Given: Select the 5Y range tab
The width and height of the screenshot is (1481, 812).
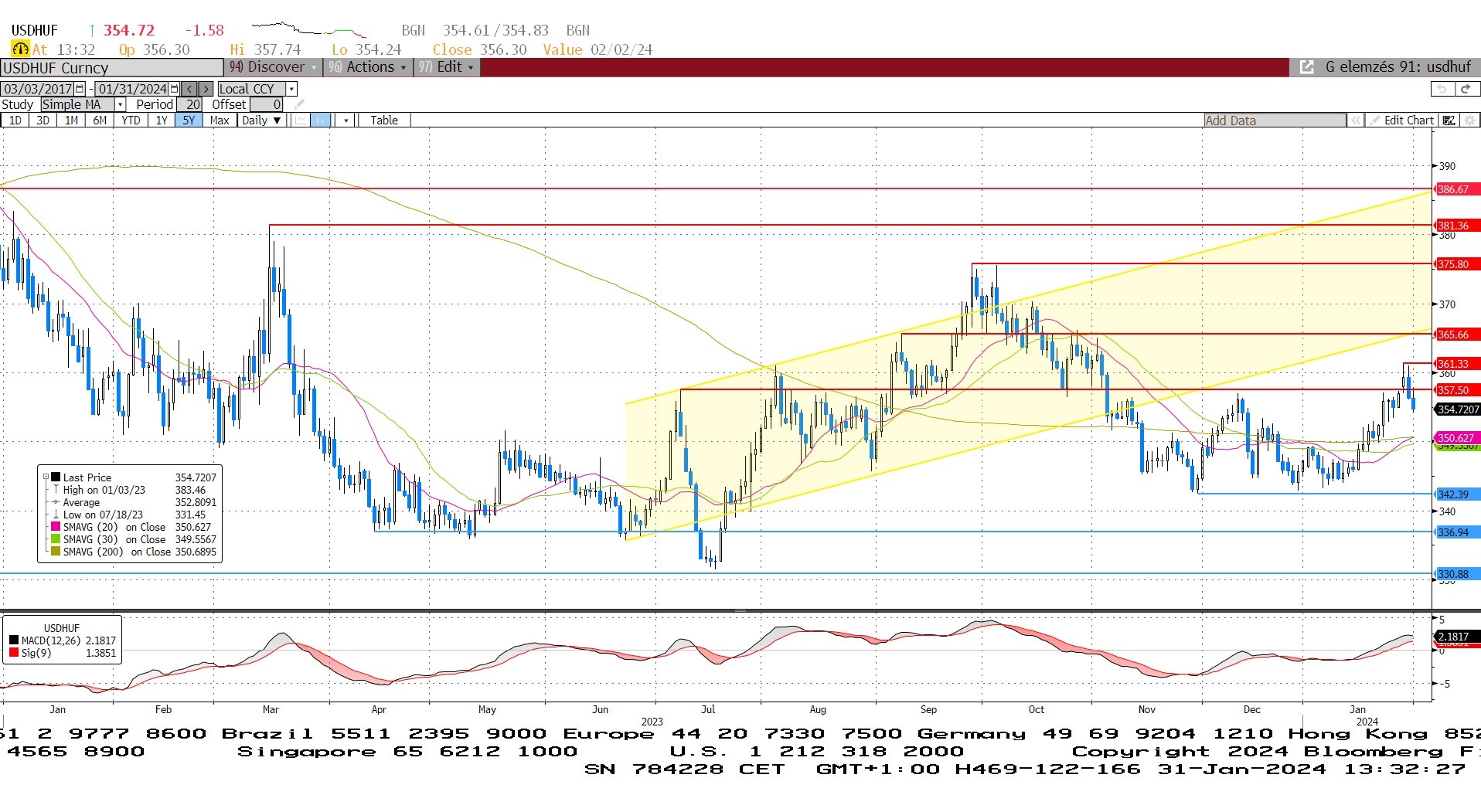Looking at the screenshot, I should (x=189, y=121).
